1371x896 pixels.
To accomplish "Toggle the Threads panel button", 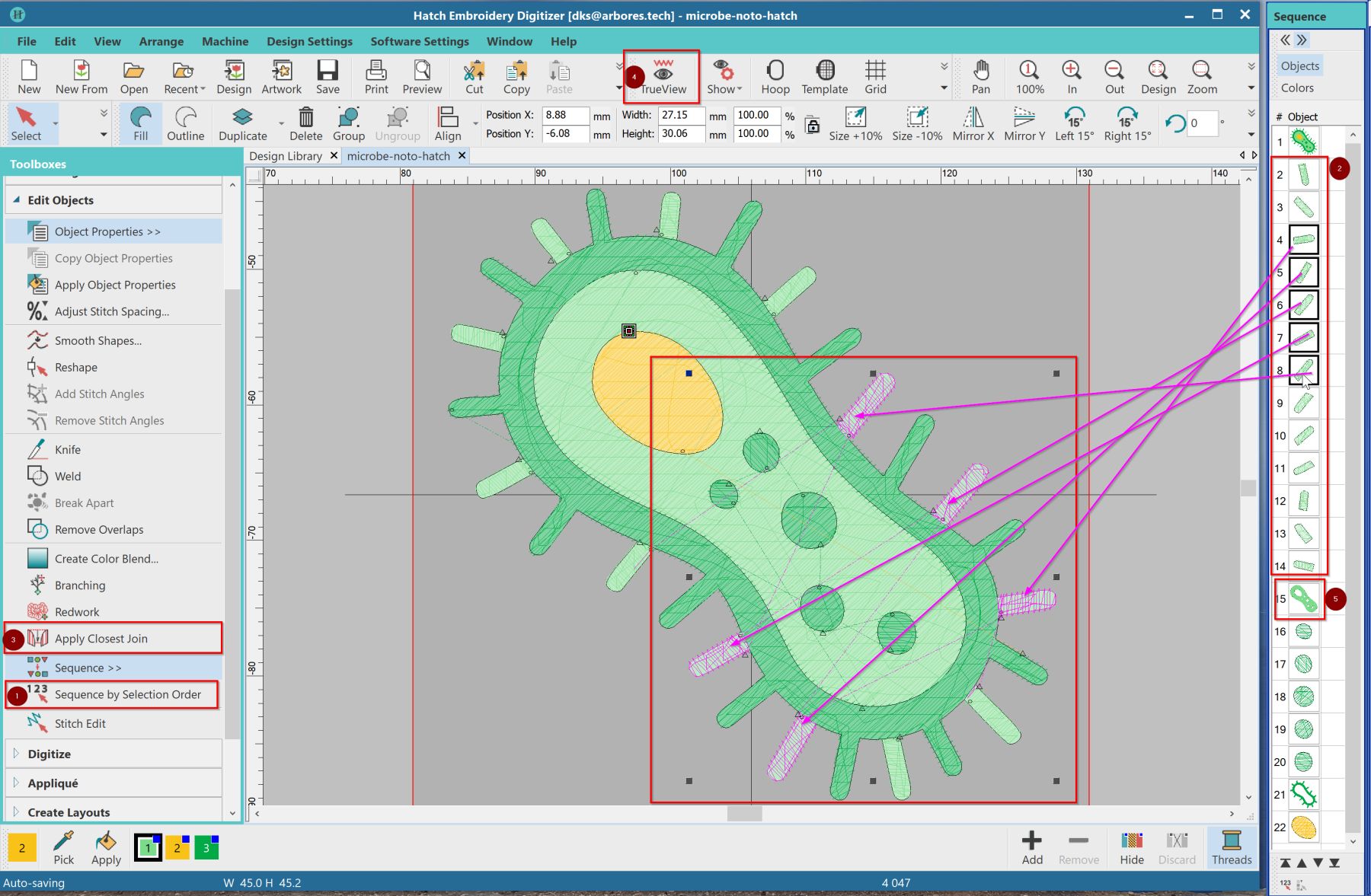I will [x=1232, y=847].
